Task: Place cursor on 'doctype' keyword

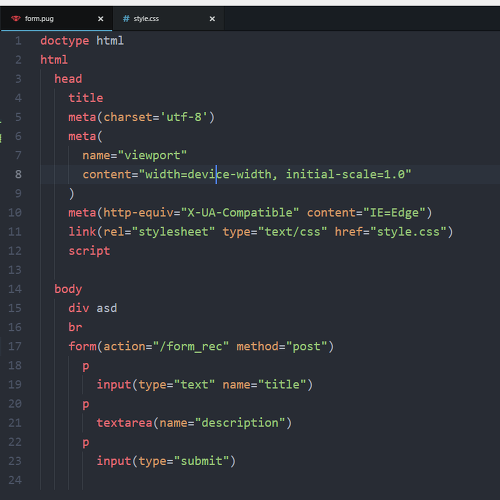Action: (x=65, y=41)
